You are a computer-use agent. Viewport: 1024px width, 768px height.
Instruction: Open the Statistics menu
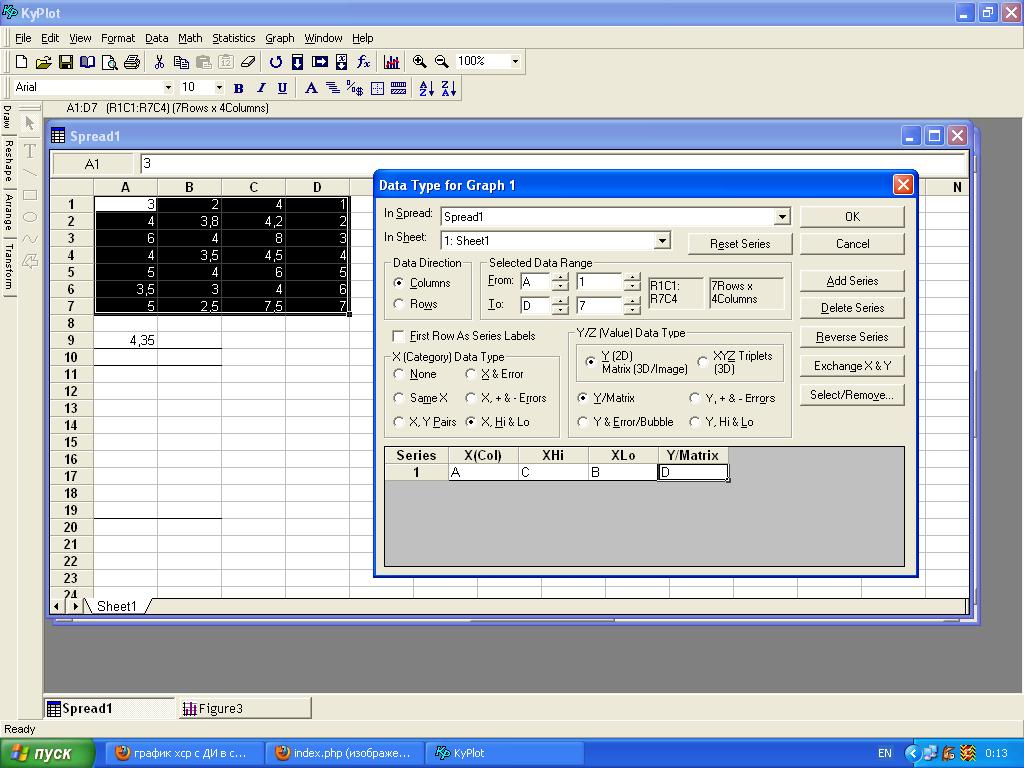click(x=233, y=38)
